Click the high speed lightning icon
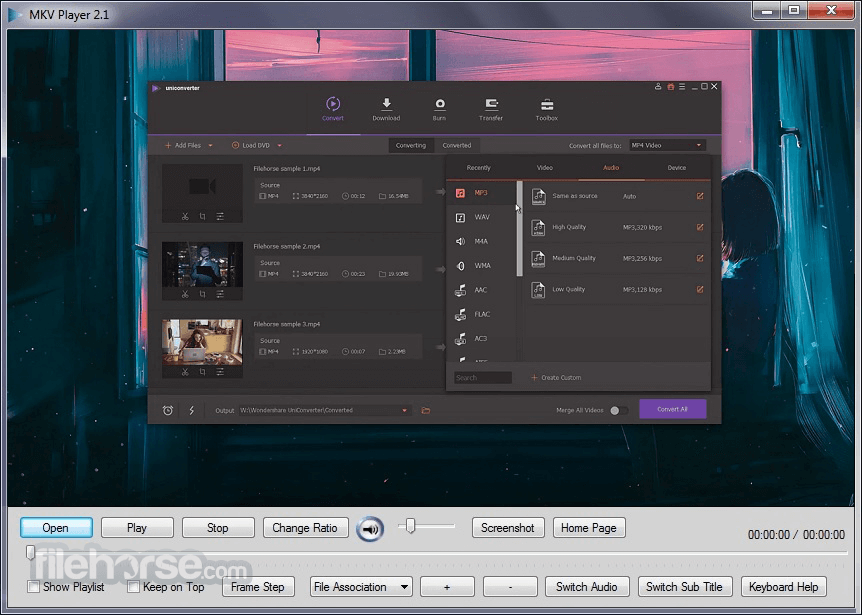The height and width of the screenshot is (615, 862). click(x=191, y=410)
